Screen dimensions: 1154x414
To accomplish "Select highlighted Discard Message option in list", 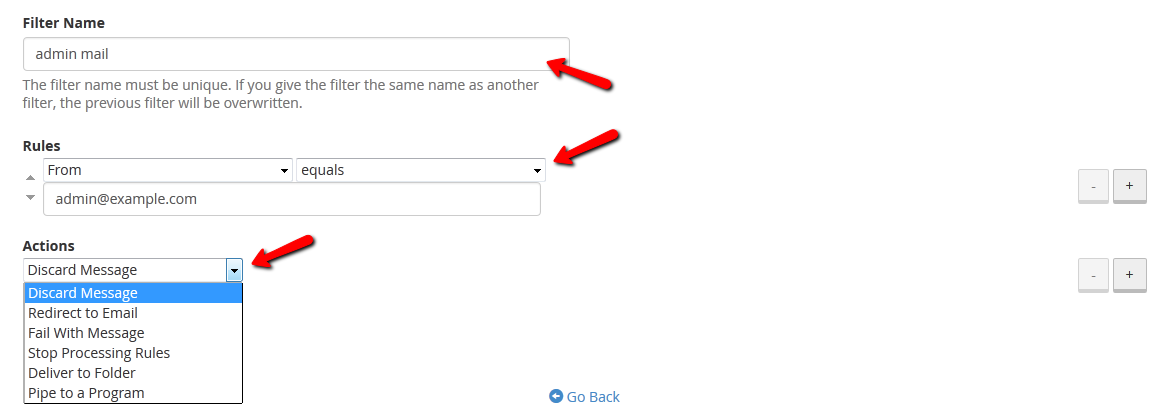I will coord(133,293).
